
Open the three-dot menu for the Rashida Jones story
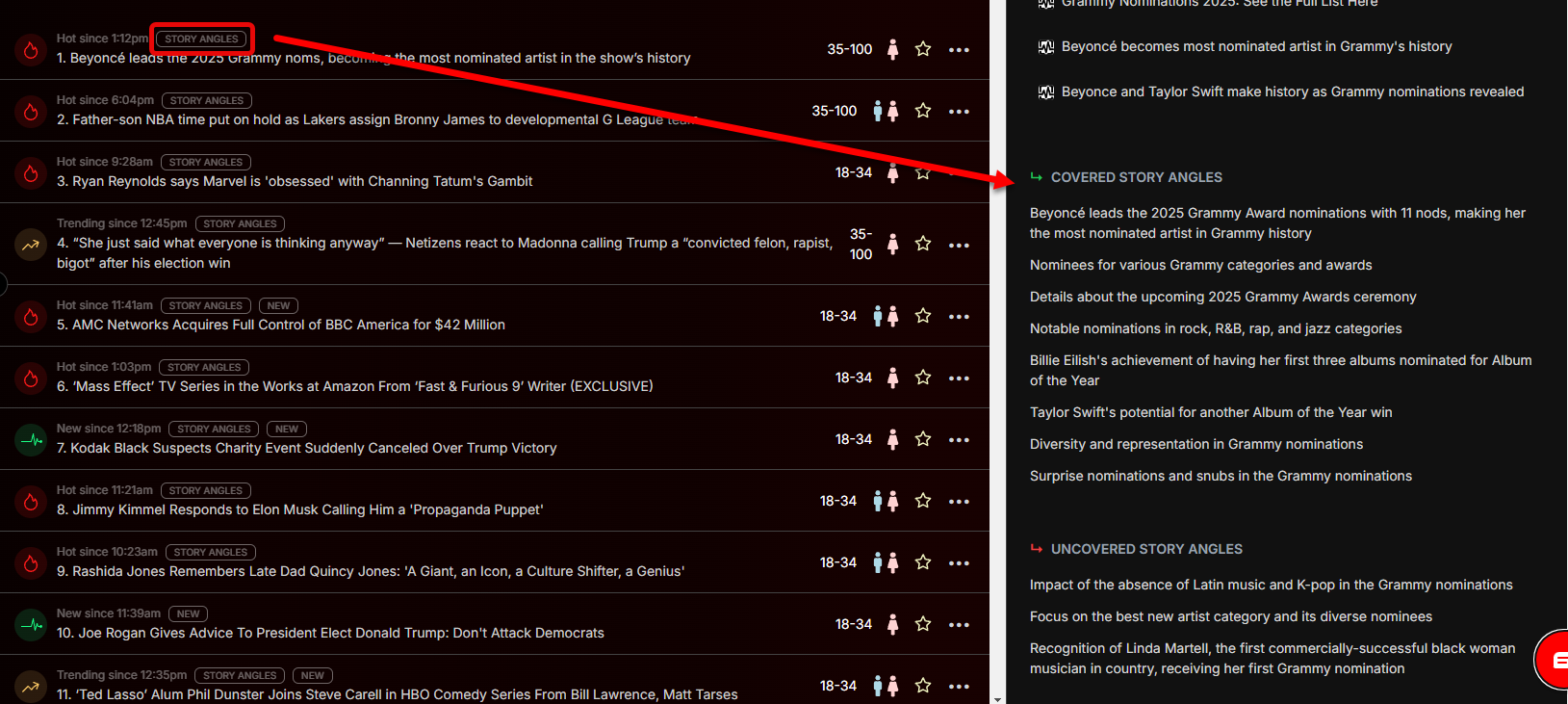click(959, 563)
